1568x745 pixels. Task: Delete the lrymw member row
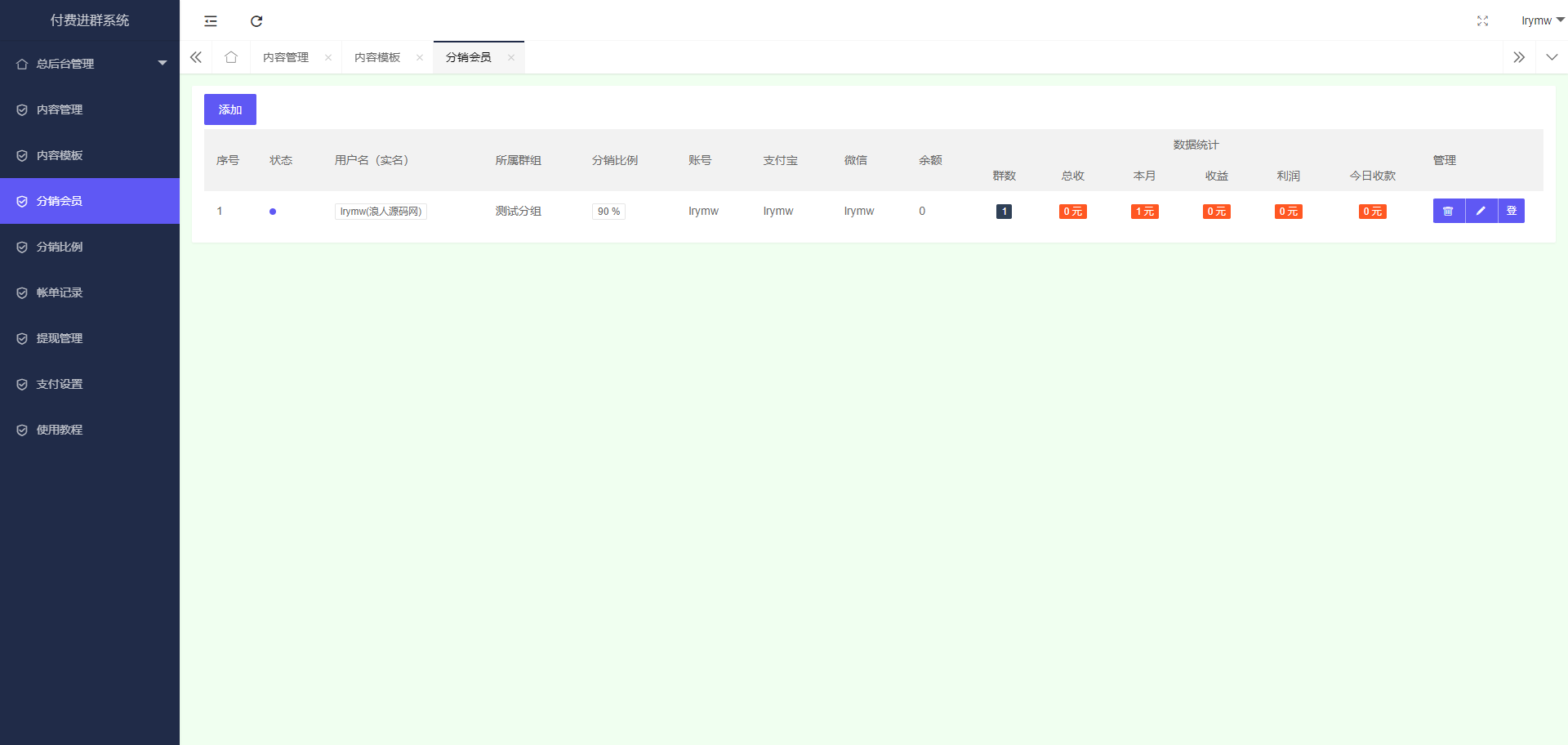(x=1448, y=211)
